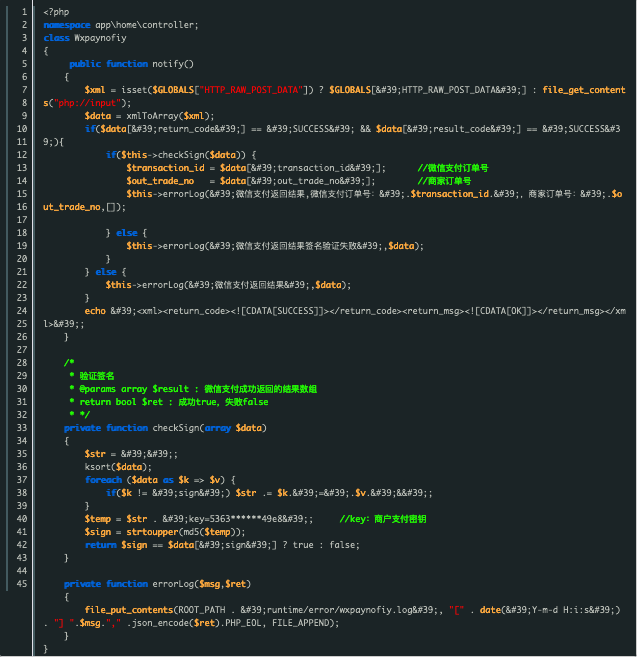Screen dimensions: 638x657
Task: Click the "json_encode($ret)" call
Action: [178, 623]
